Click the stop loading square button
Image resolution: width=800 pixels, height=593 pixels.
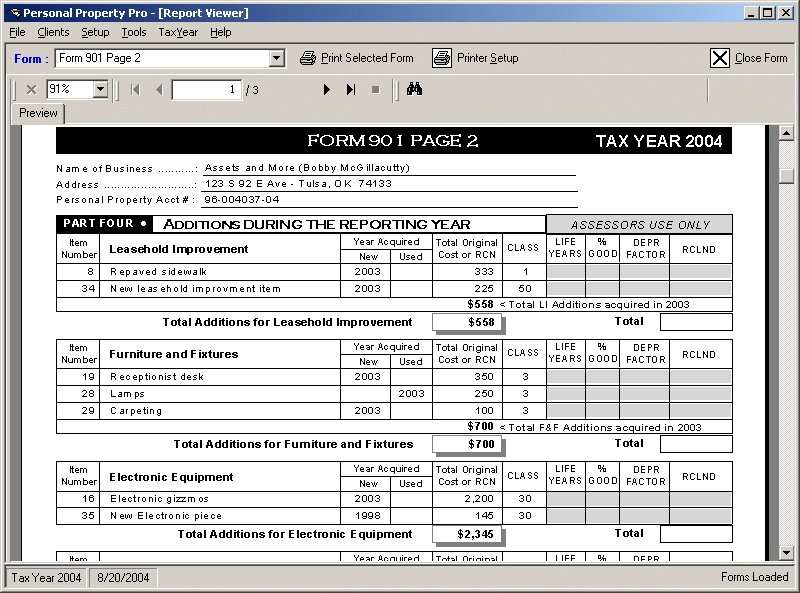point(376,90)
